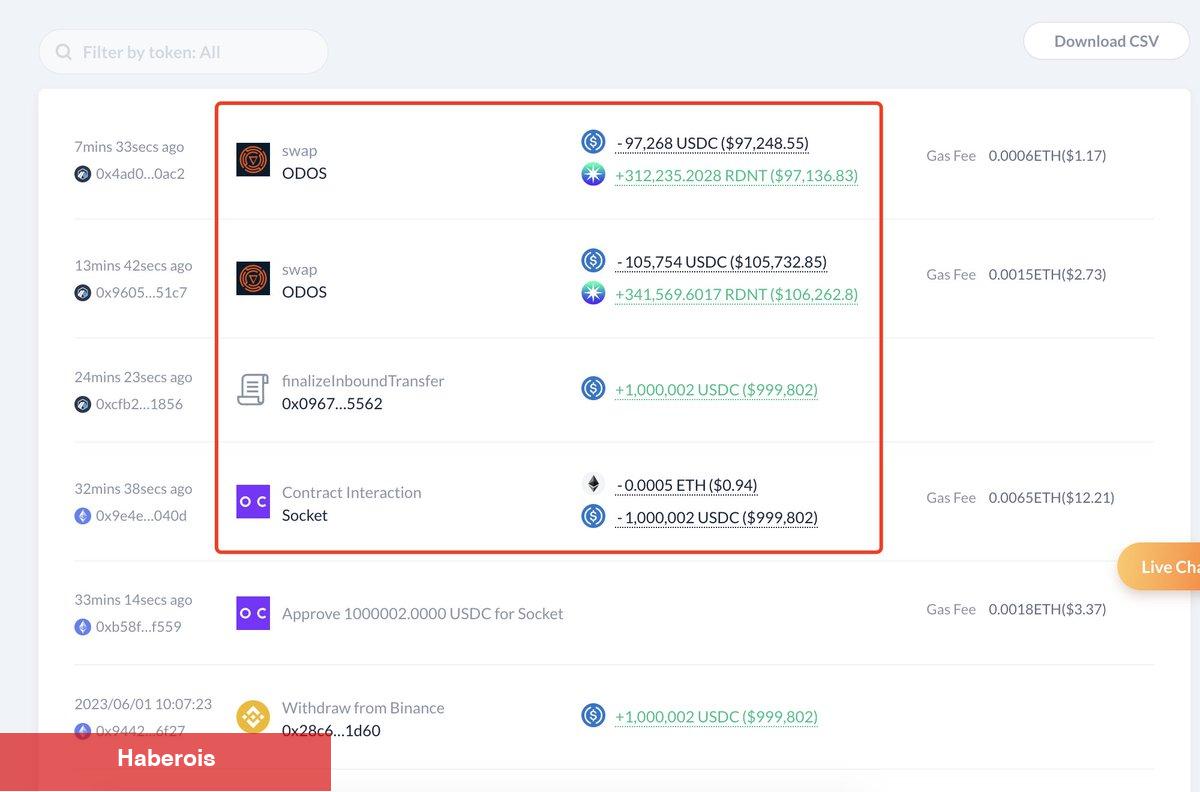Click Arbitrum chain icon next to 0x4ad0...0ac2
The image size is (1200, 792).
pyautogui.click(x=83, y=173)
